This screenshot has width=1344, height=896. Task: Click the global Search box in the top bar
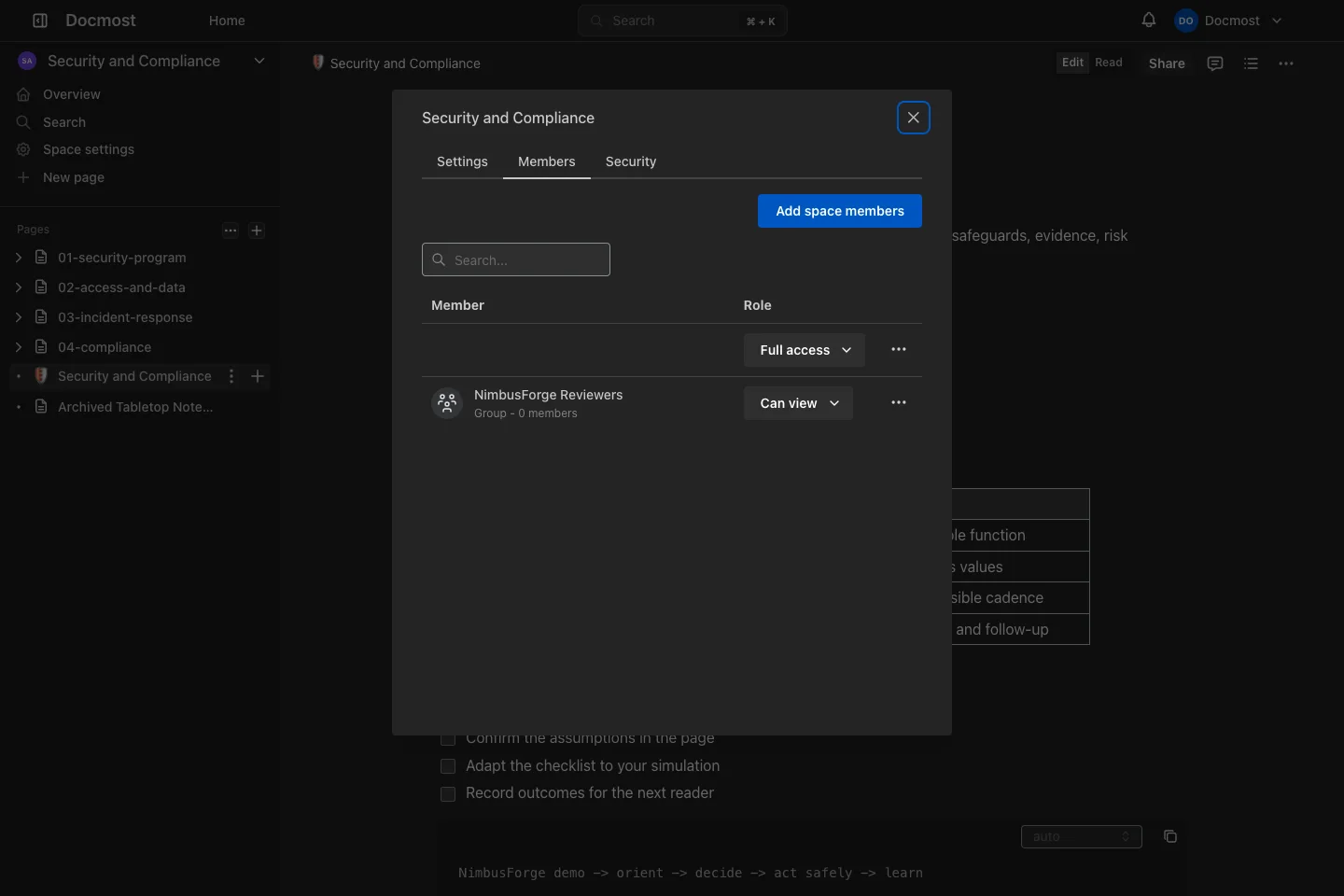click(x=682, y=21)
